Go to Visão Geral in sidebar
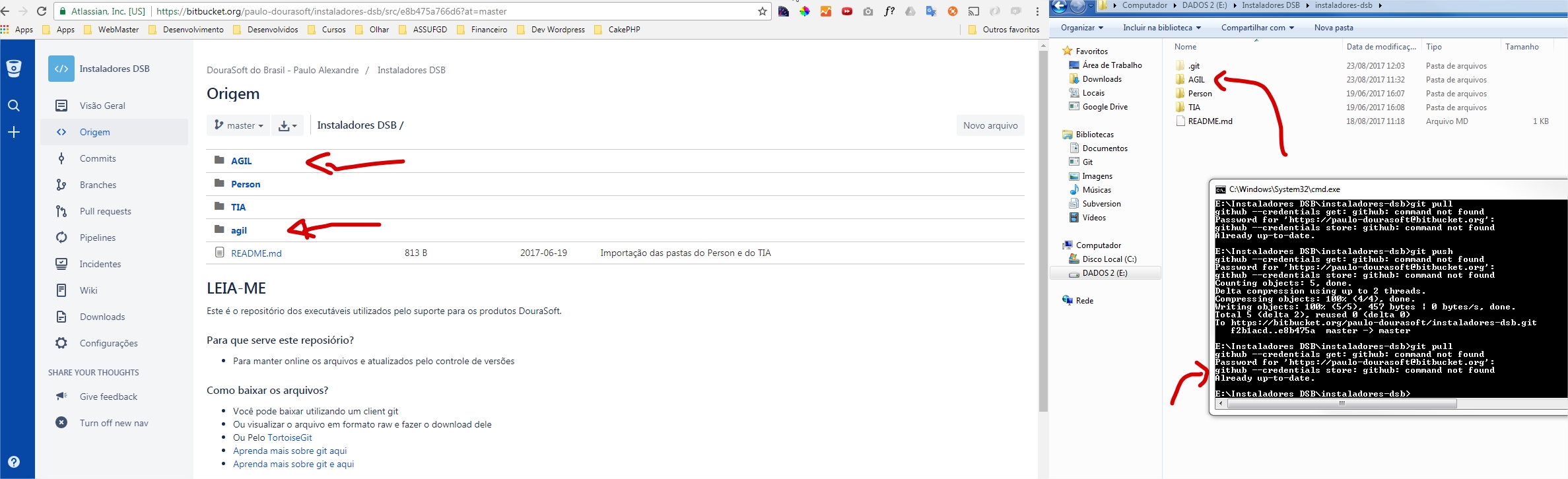This screenshot has width=1568, height=479. 102,106
